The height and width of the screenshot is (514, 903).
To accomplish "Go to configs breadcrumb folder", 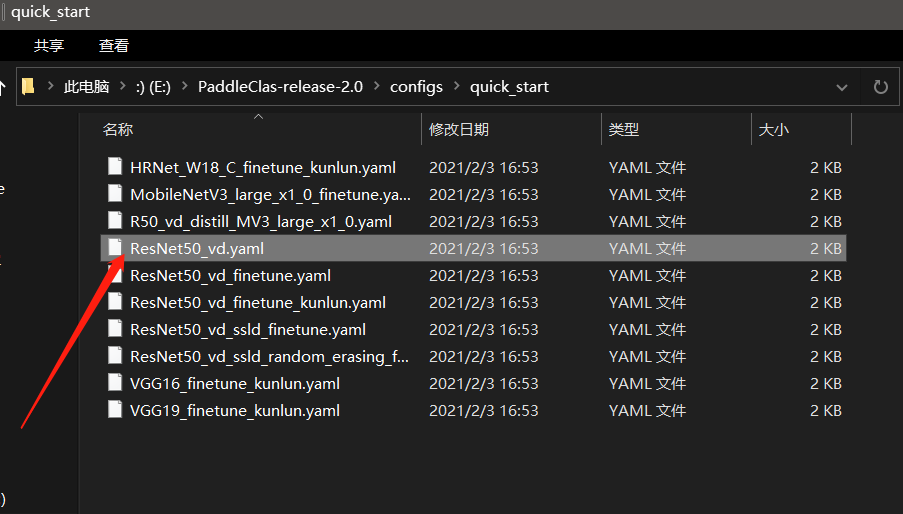I will click(416, 87).
